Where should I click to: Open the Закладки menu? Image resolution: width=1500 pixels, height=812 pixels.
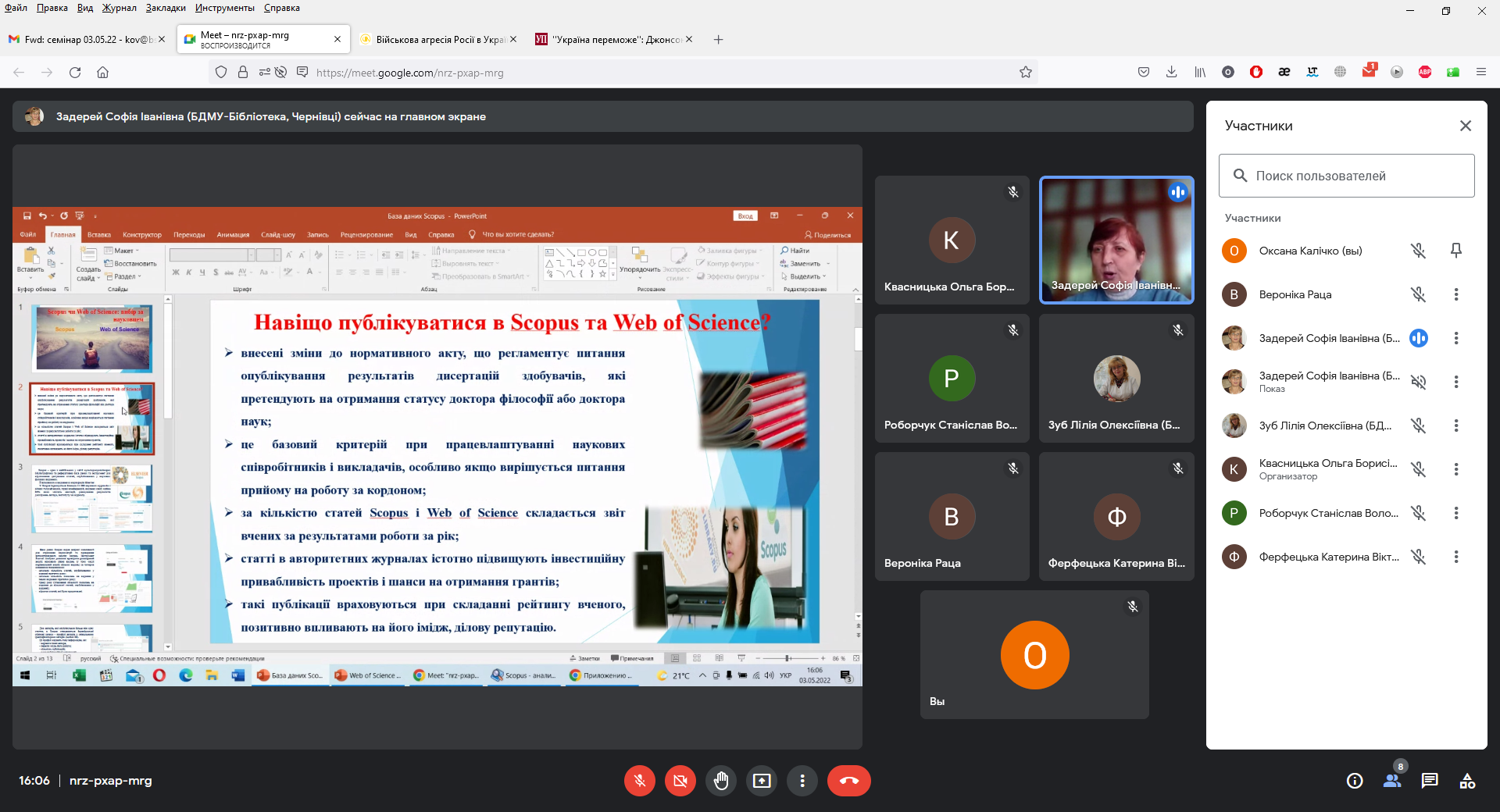pos(166,8)
